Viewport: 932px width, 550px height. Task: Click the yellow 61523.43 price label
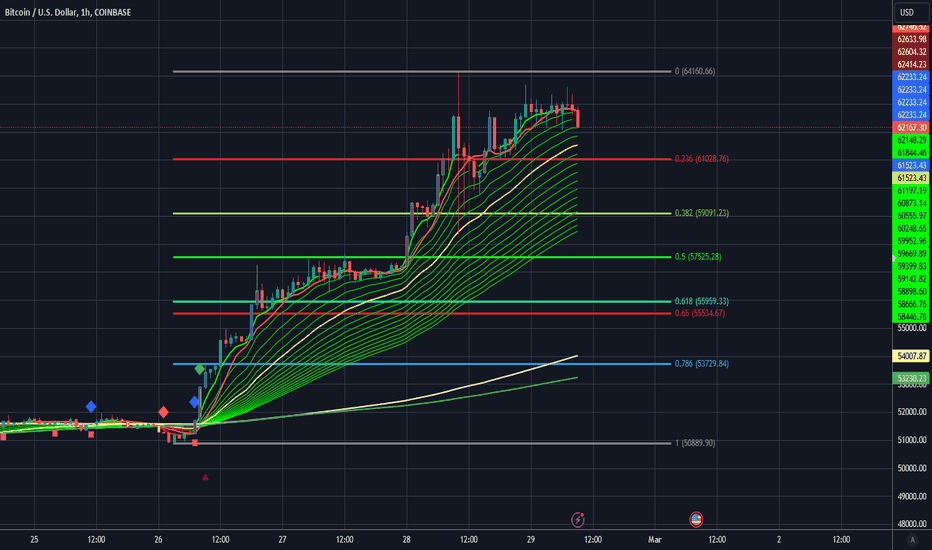pyautogui.click(x=912, y=178)
